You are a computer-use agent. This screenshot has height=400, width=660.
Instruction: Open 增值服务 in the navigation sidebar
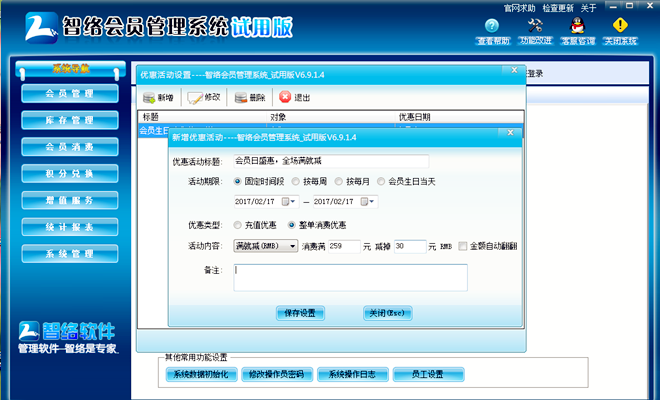point(70,200)
